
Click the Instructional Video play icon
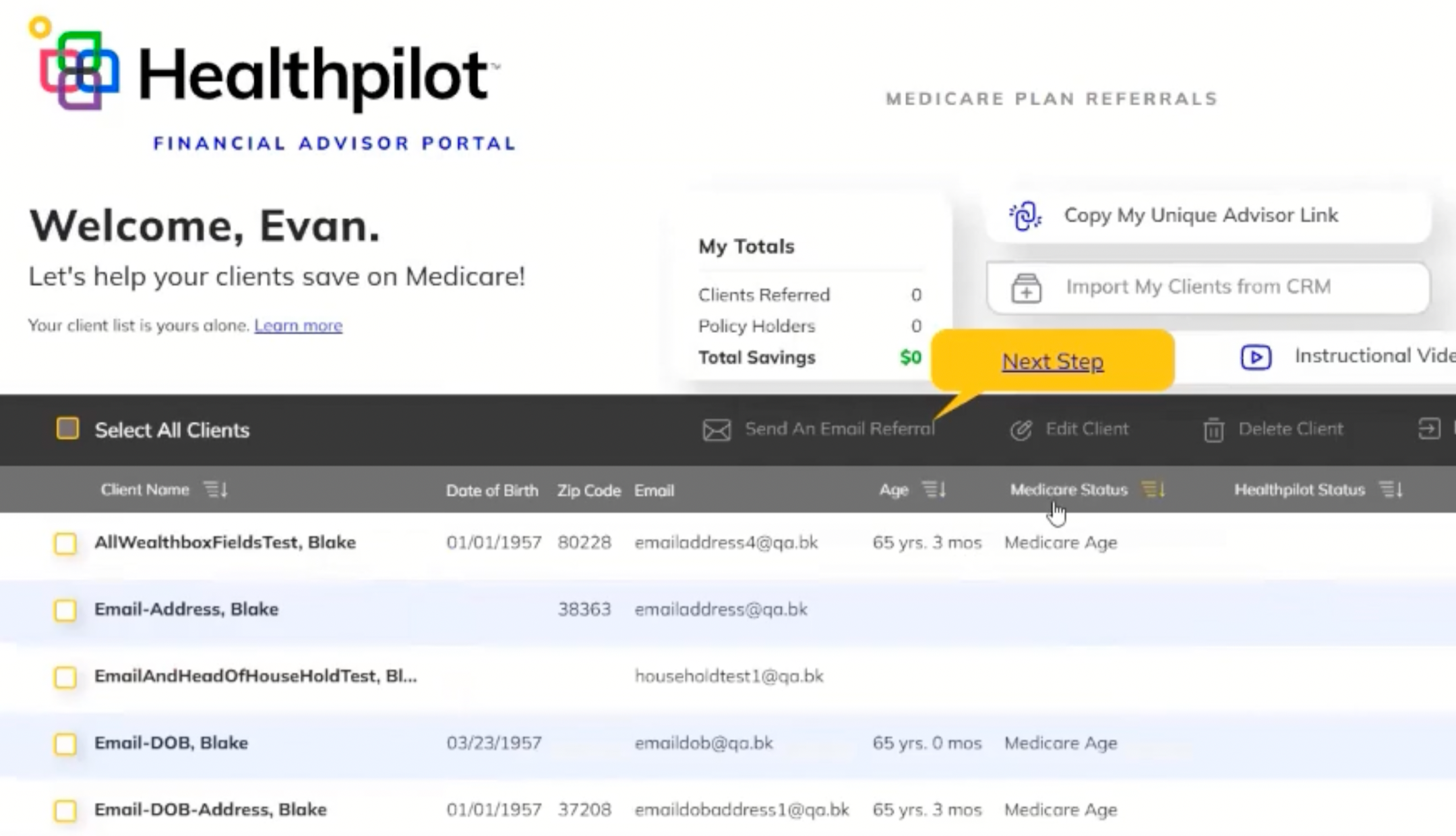pyautogui.click(x=1256, y=357)
